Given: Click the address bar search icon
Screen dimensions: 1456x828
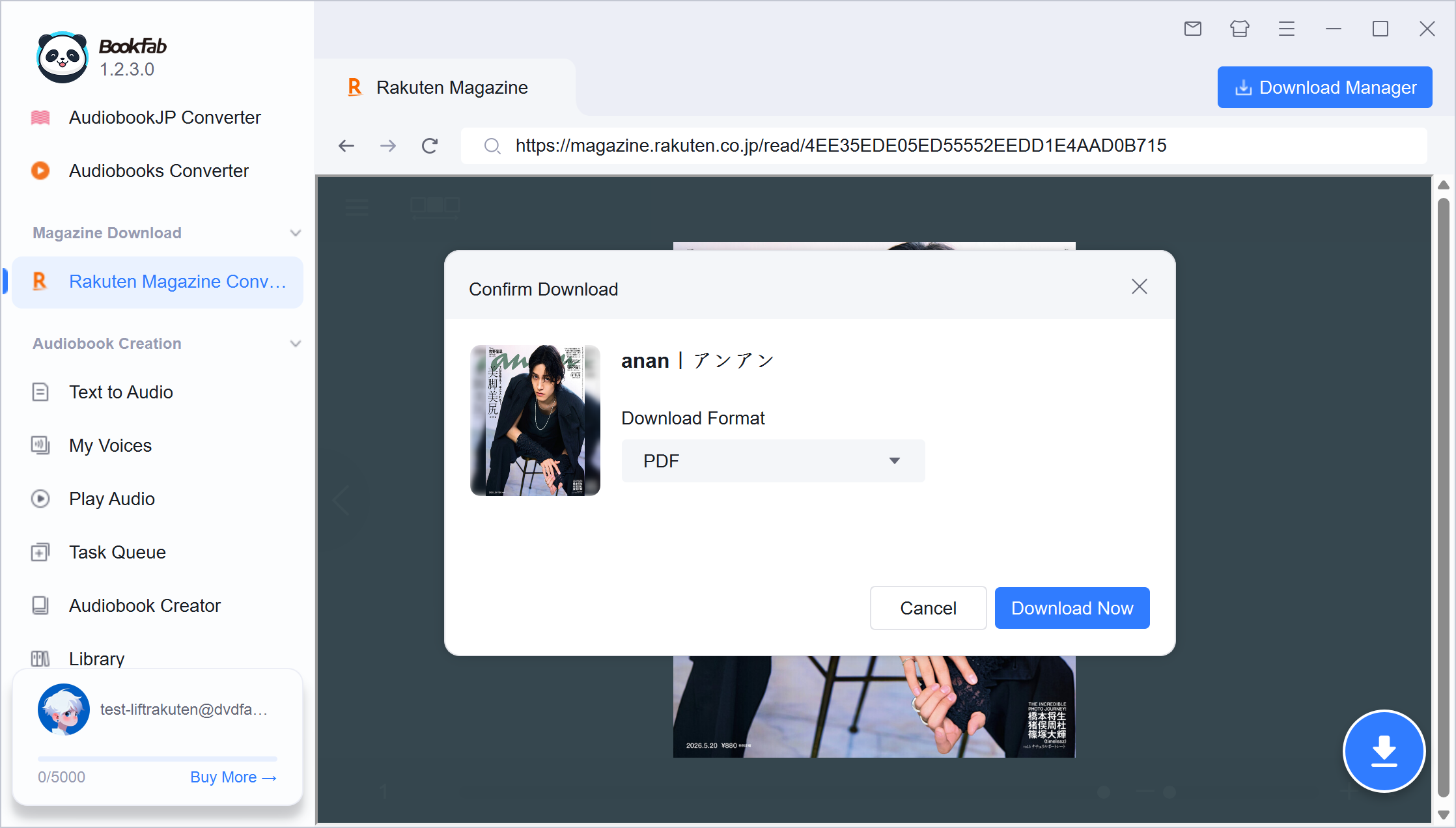Looking at the screenshot, I should [492, 146].
